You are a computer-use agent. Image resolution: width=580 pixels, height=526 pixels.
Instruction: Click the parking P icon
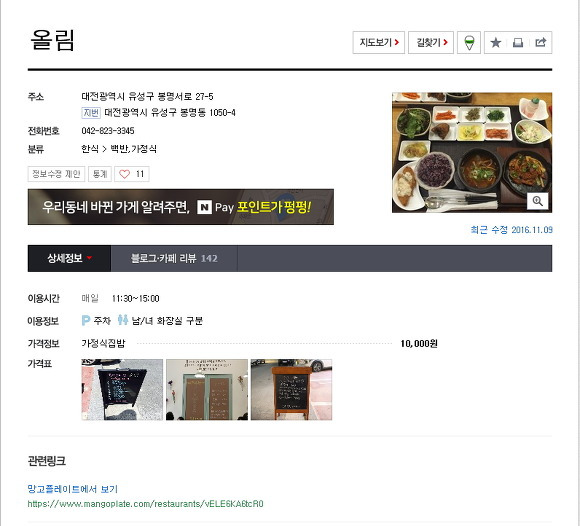[85, 320]
